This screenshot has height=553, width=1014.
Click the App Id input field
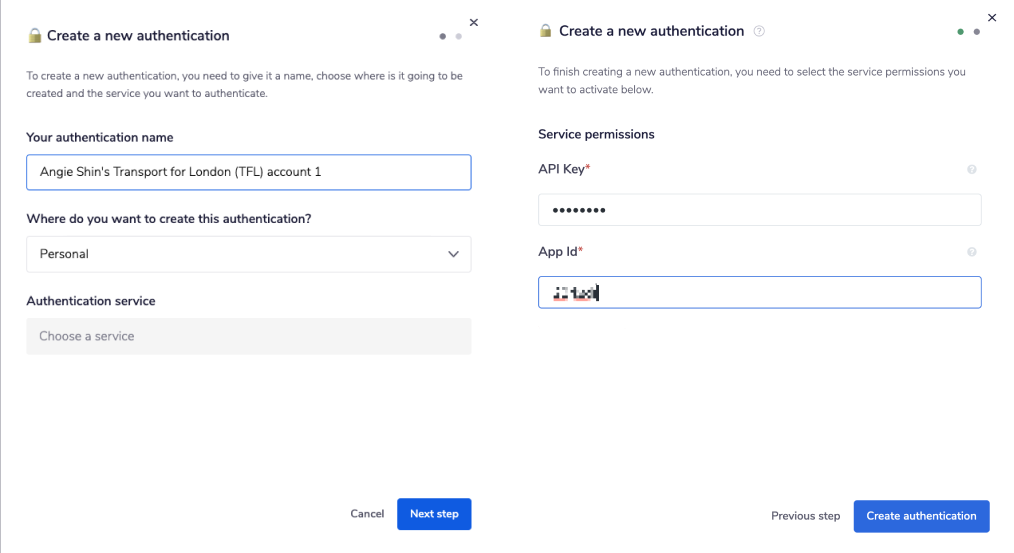coord(759,292)
